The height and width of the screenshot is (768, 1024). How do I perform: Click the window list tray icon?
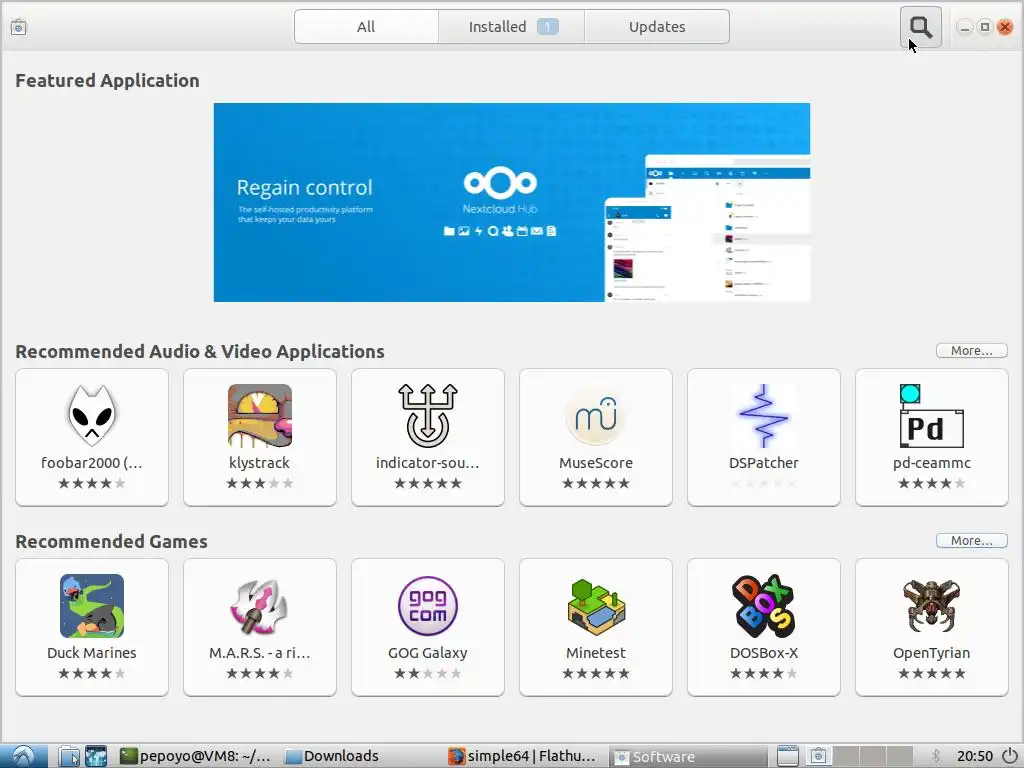(x=788, y=756)
